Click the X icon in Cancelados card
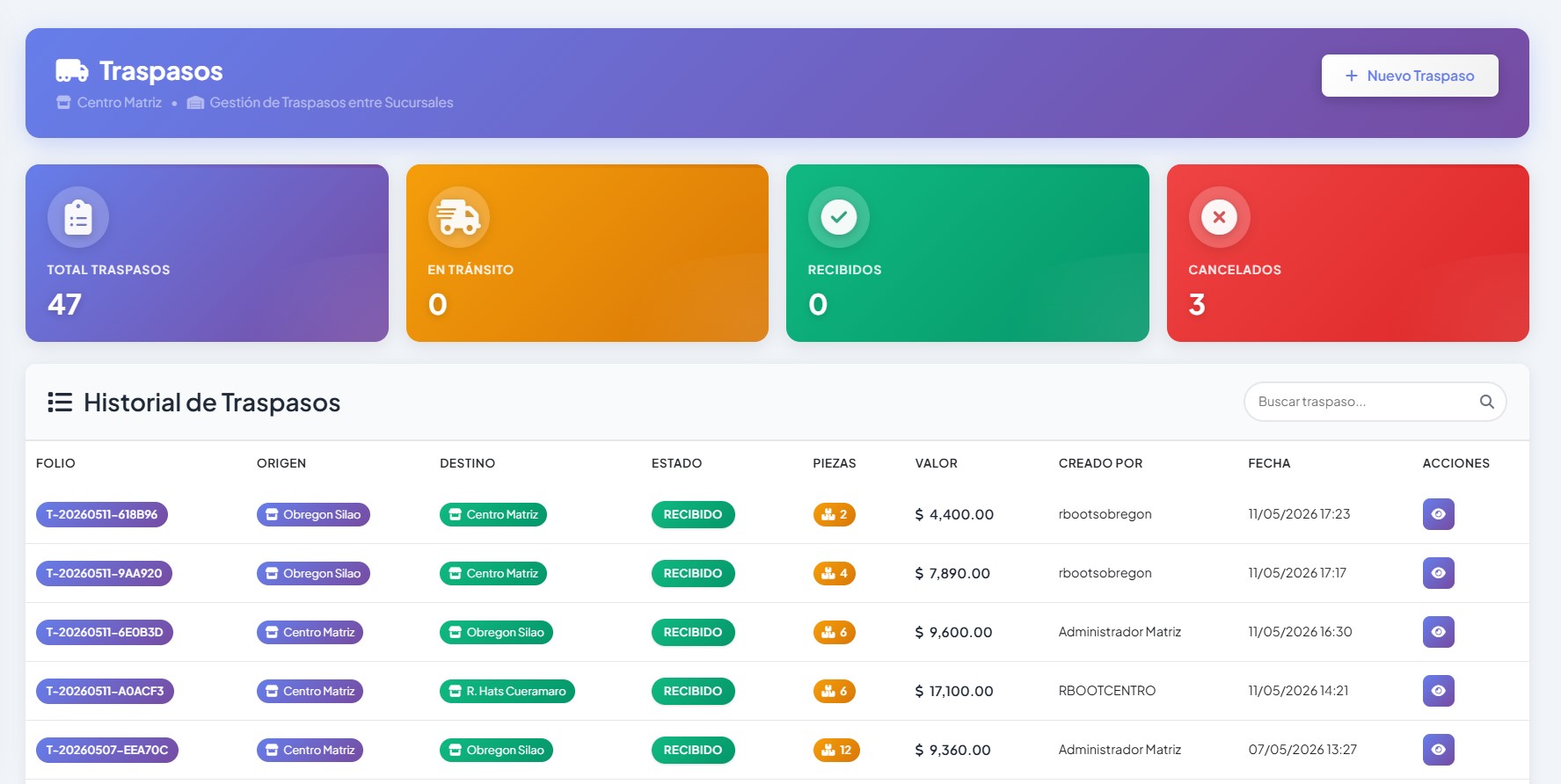1561x784 pixels. 1219,217
